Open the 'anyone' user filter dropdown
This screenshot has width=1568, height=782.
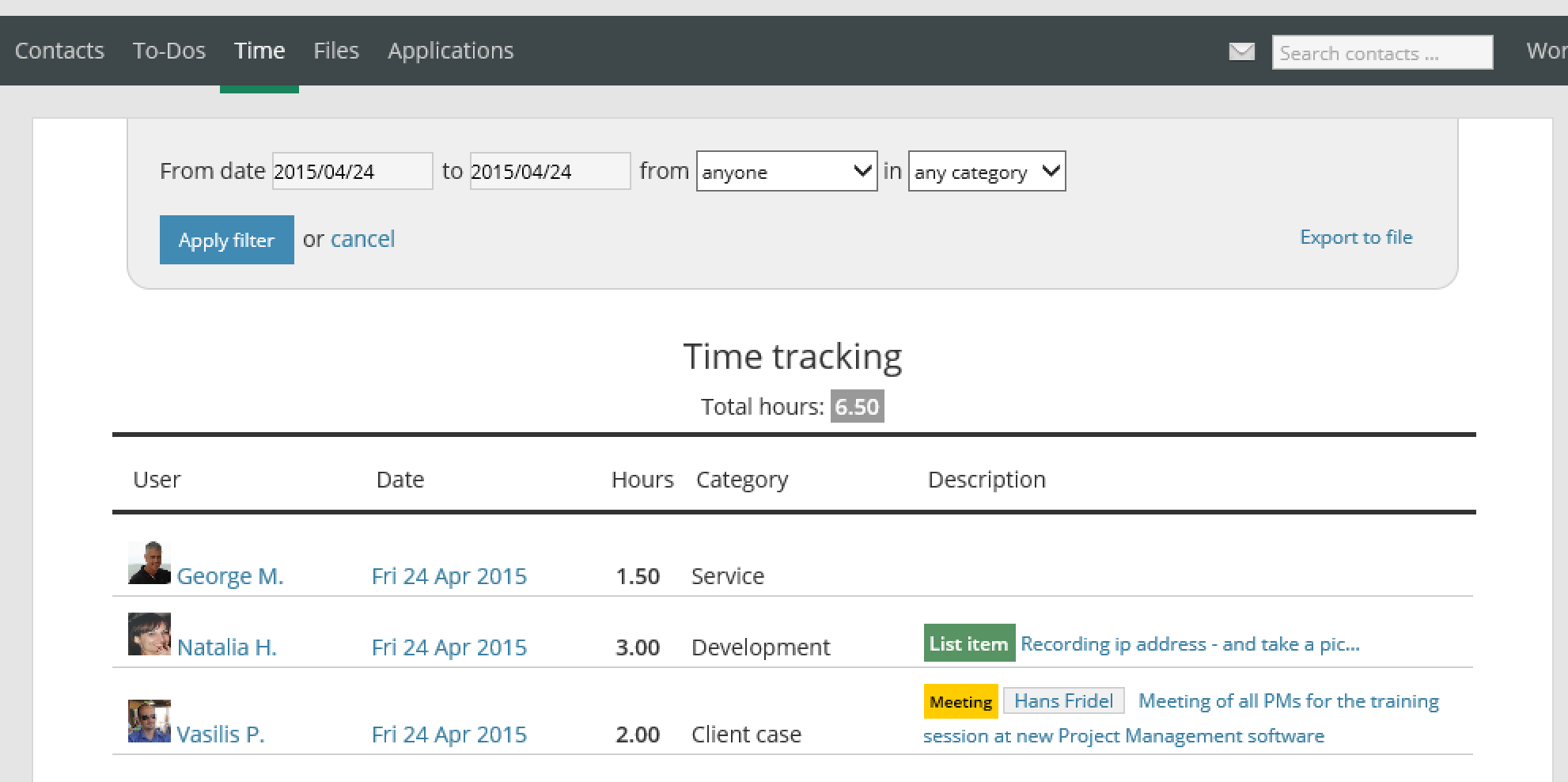pyautogui.click(x=786, y=171)
